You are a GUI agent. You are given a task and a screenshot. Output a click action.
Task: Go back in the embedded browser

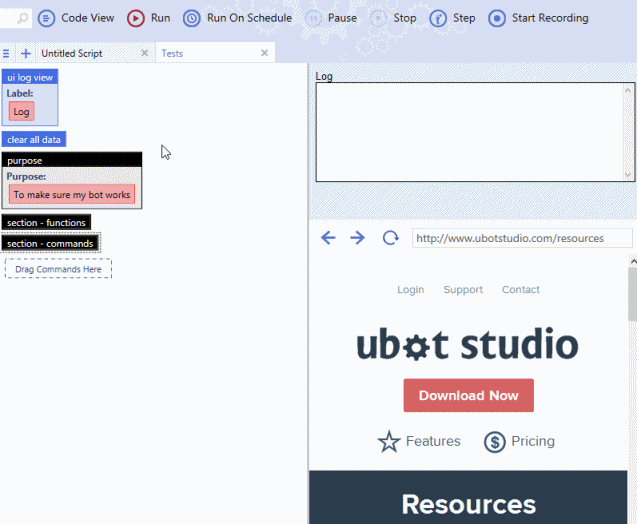[x=328, y=238]
